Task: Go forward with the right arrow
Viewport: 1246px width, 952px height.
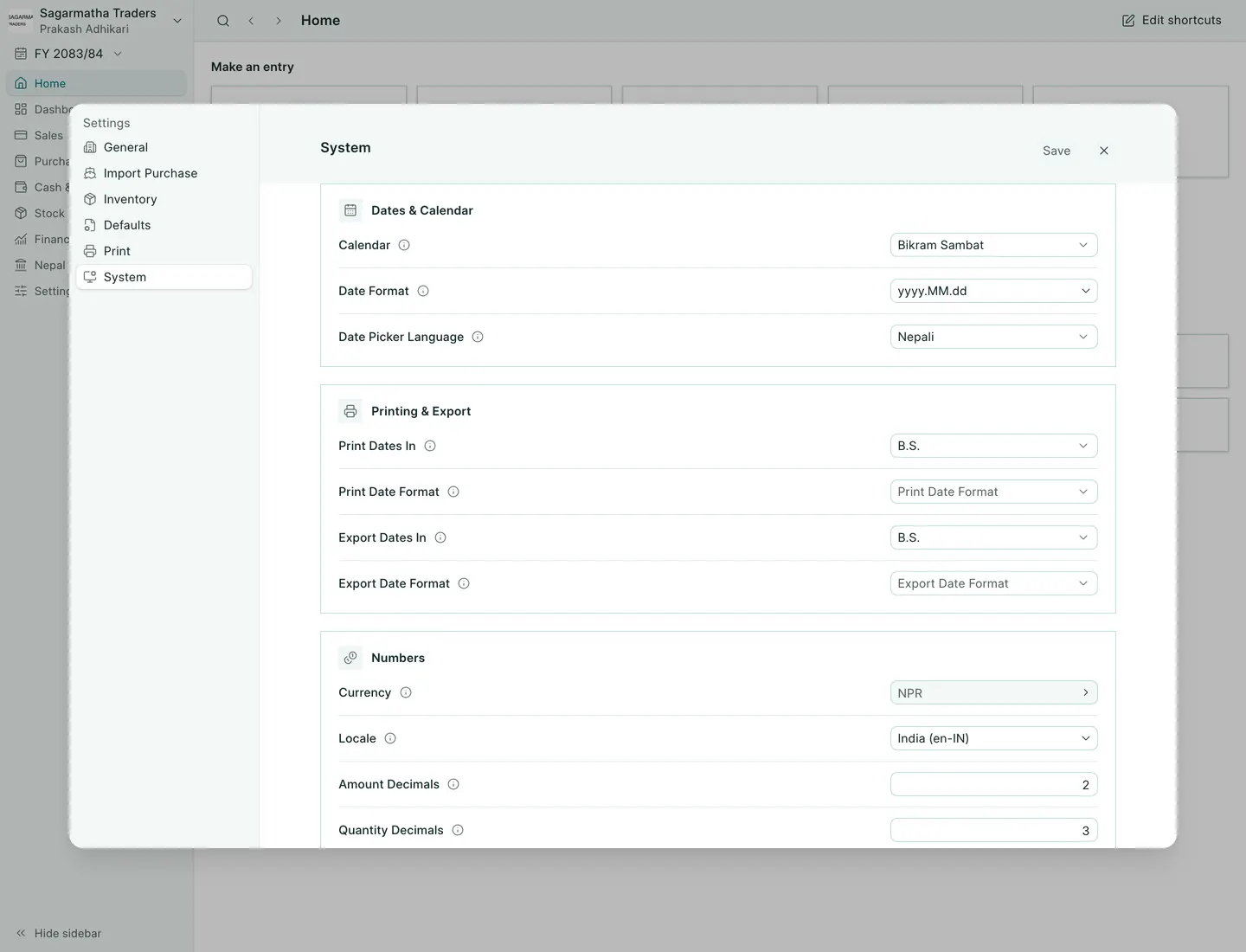Action: point(279,21)
